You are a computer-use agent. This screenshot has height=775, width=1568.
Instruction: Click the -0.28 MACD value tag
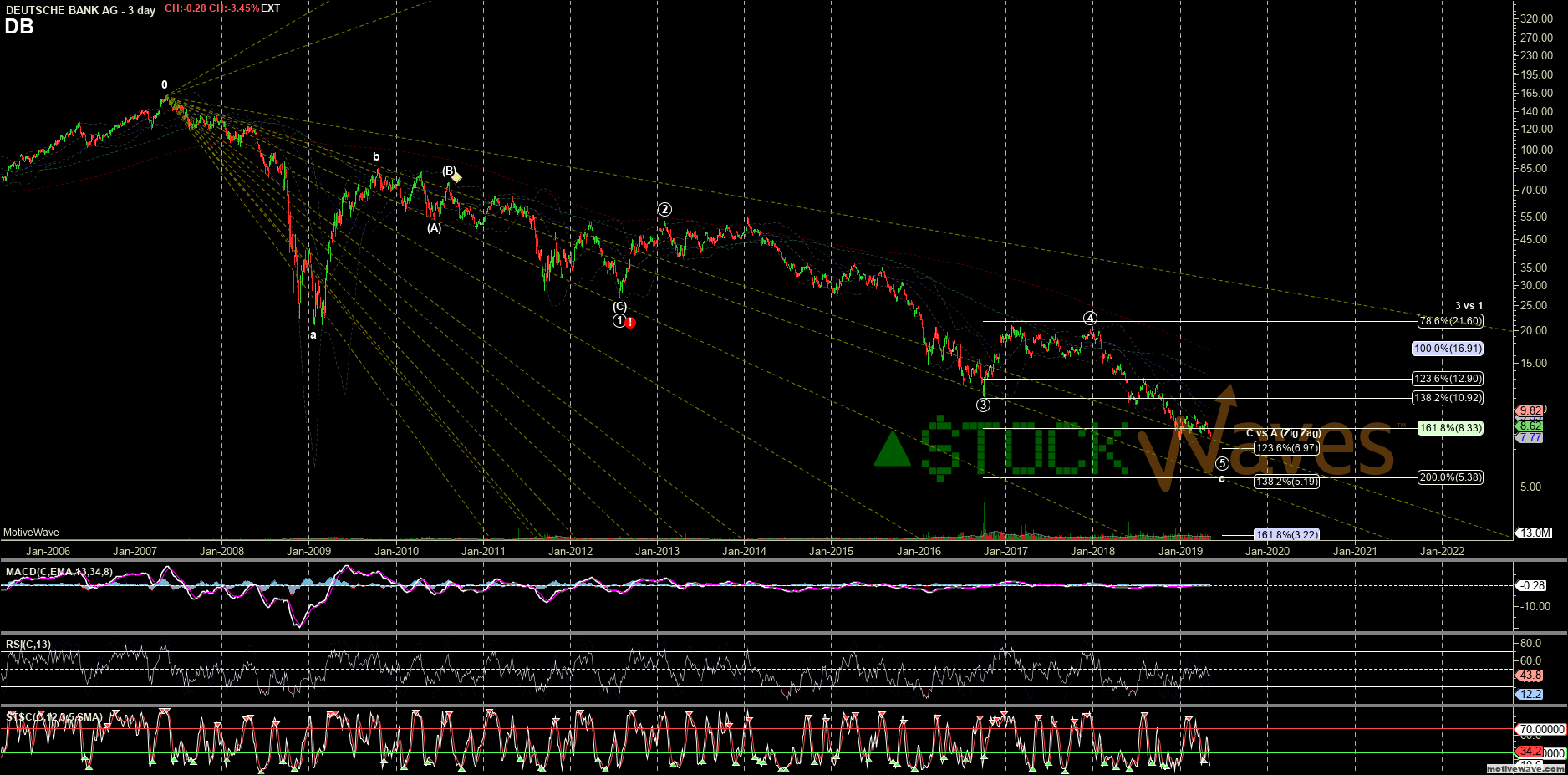coord(1532,585)
